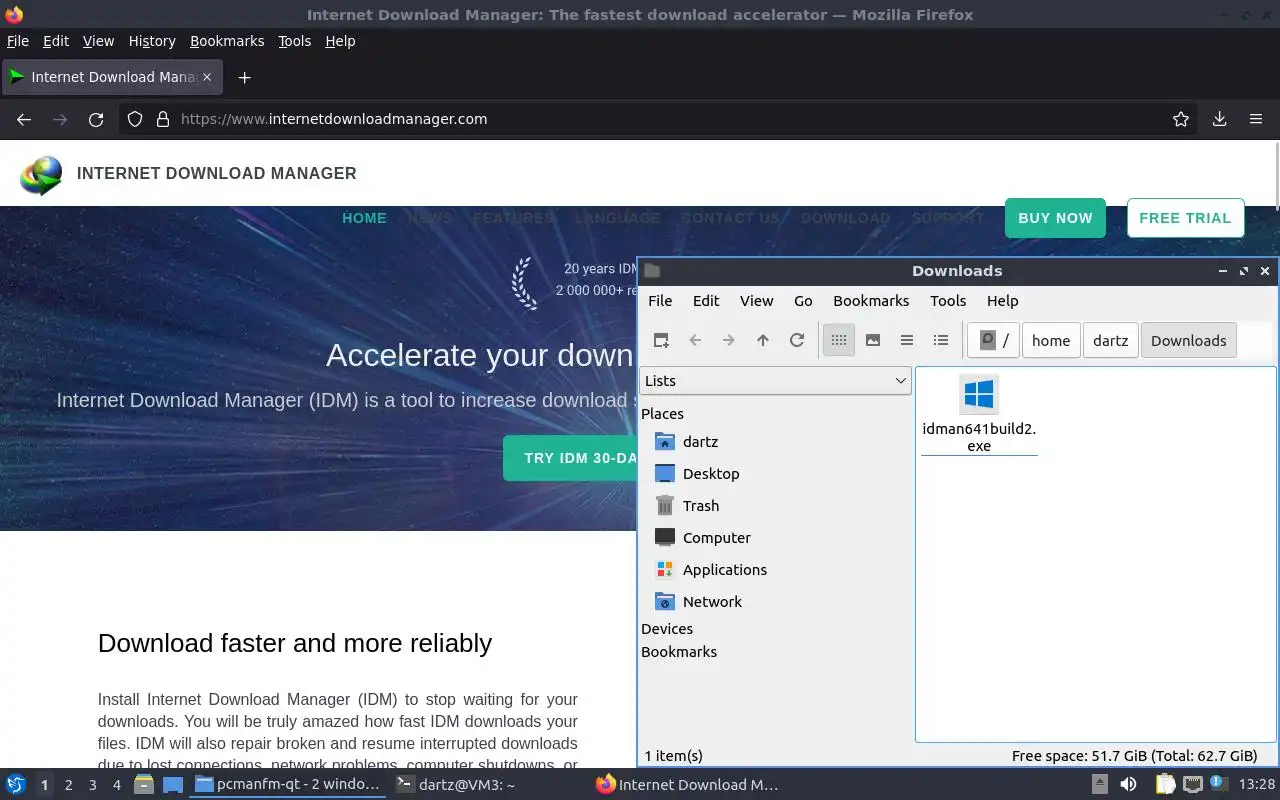Open Firefox Bookmarks menu

(x=227, y=41)
